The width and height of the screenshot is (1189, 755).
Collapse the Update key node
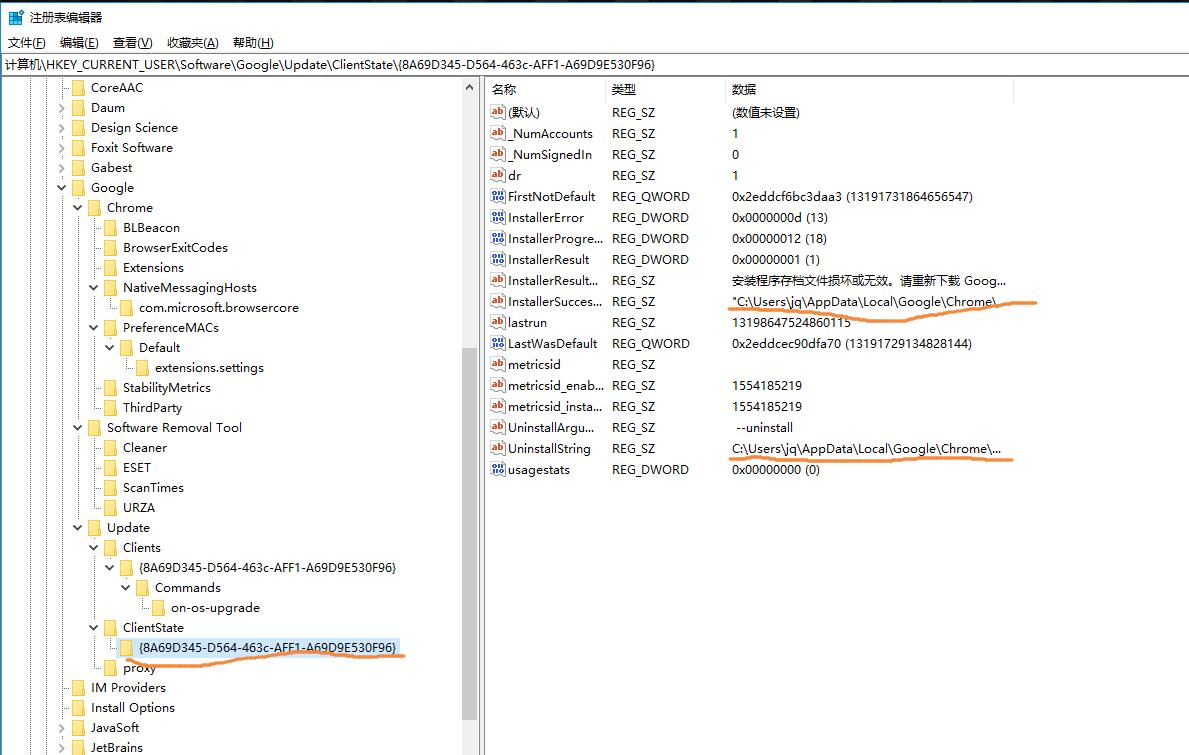click(78, 528)
